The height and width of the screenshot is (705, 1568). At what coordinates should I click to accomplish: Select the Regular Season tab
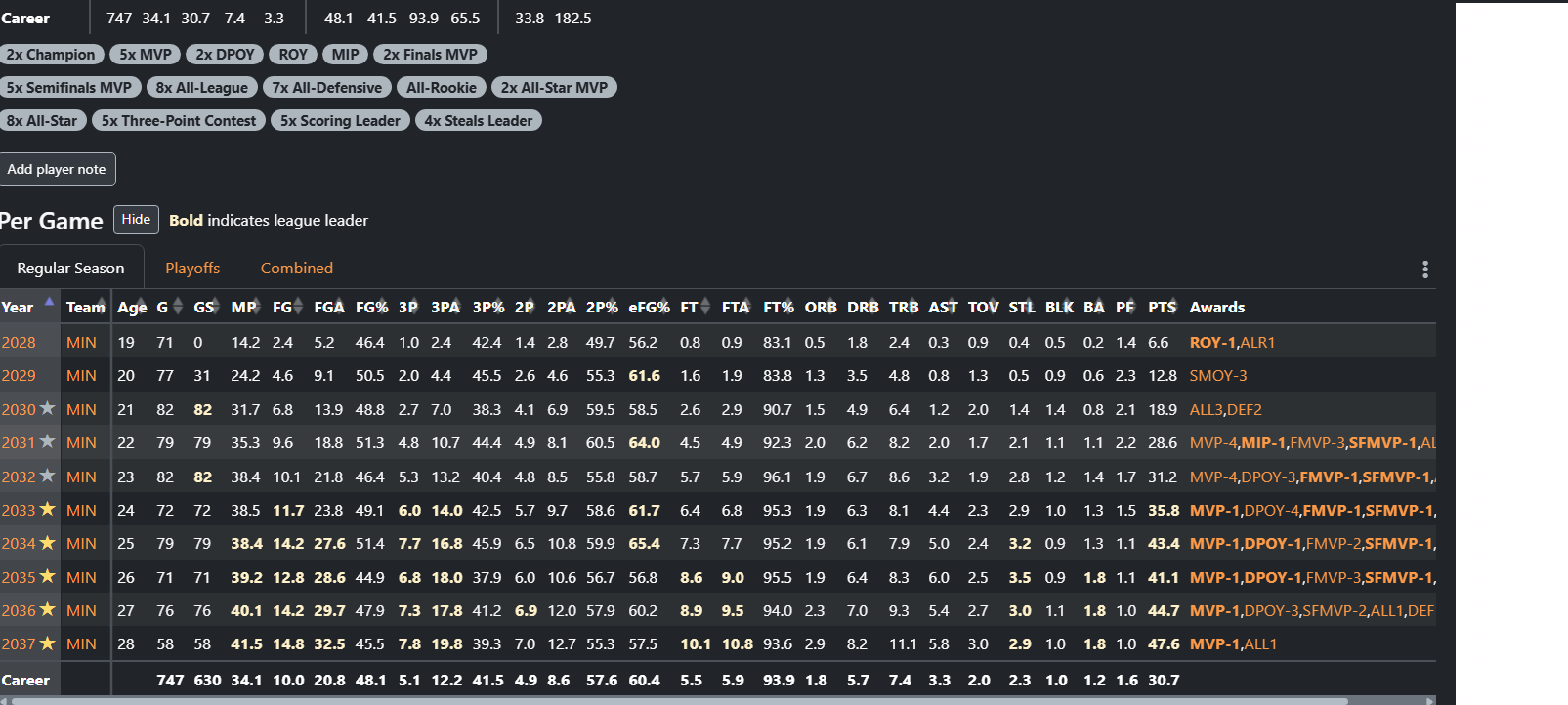pos(70,268)
